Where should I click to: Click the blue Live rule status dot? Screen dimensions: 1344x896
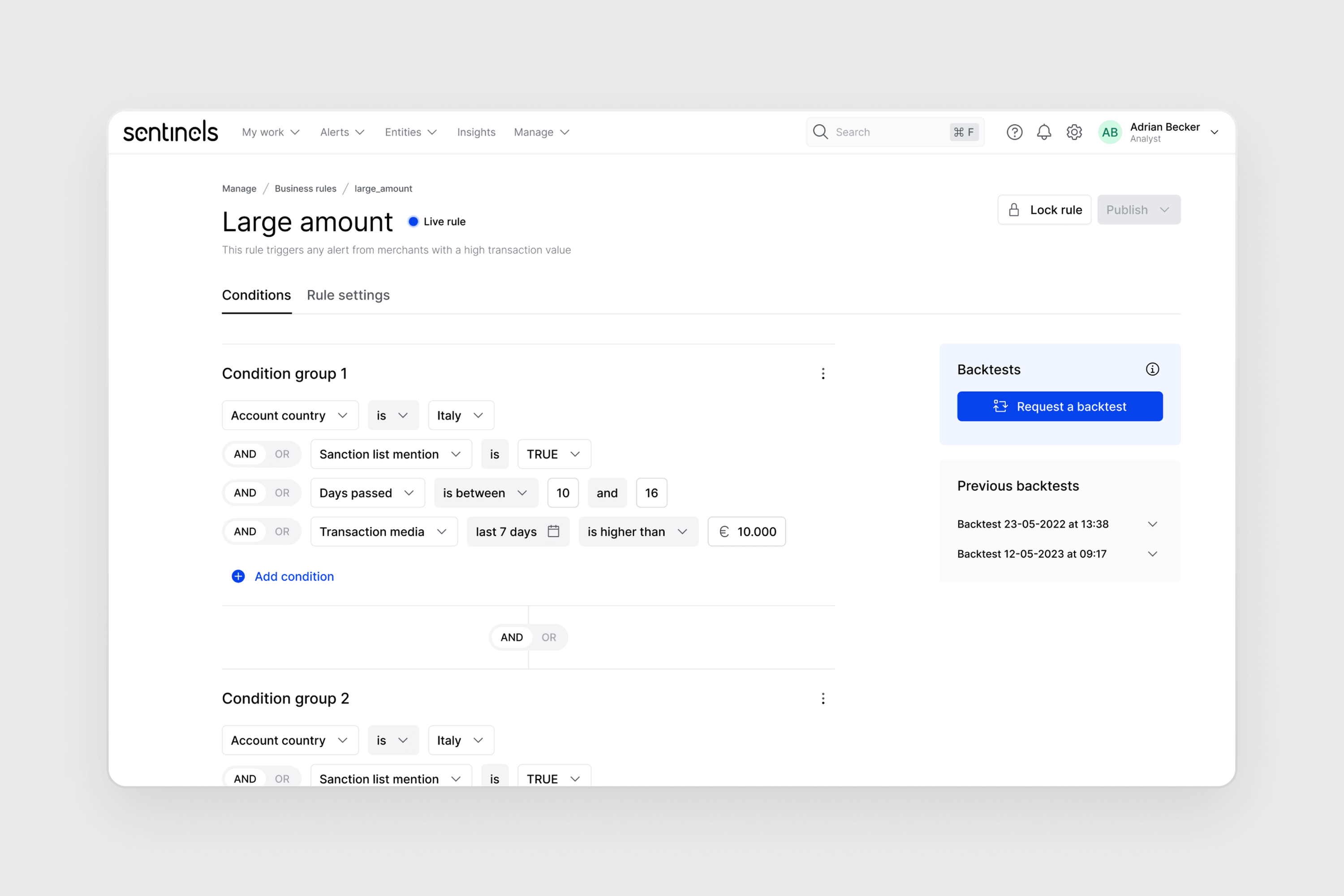tap(413, 221)
